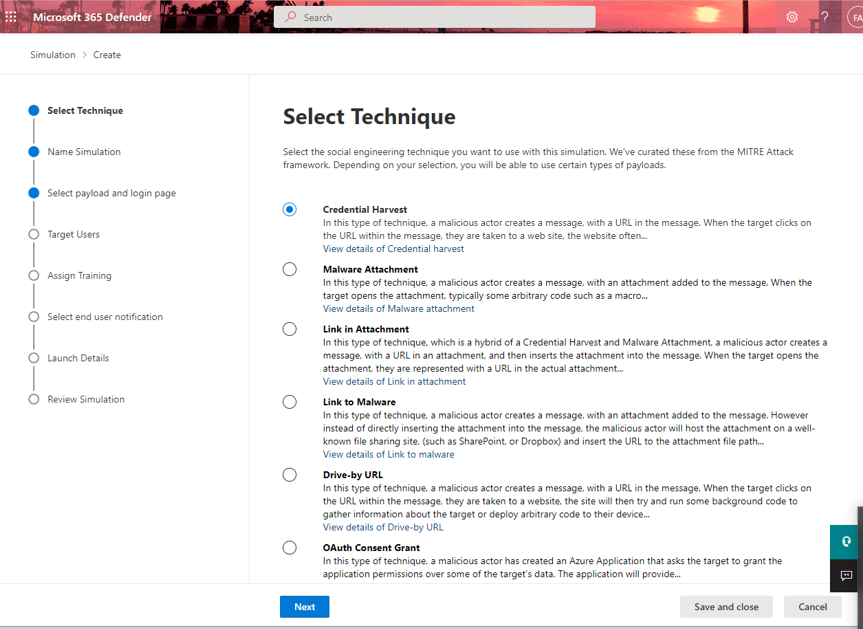Give feedback using the speech bubble icon
863x629 pixels.
(x=845, y=576)
